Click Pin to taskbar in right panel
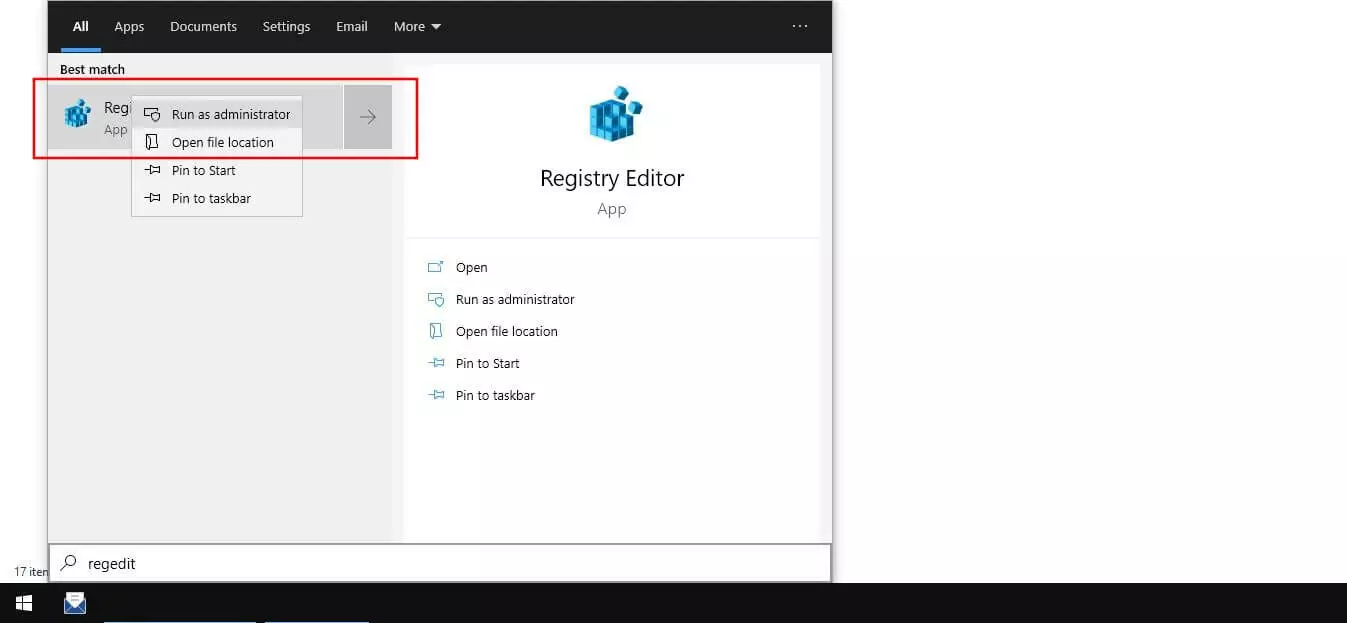The width and height of the screenshot is (1347, 623). pyautogui.click(x=494, y=395)
